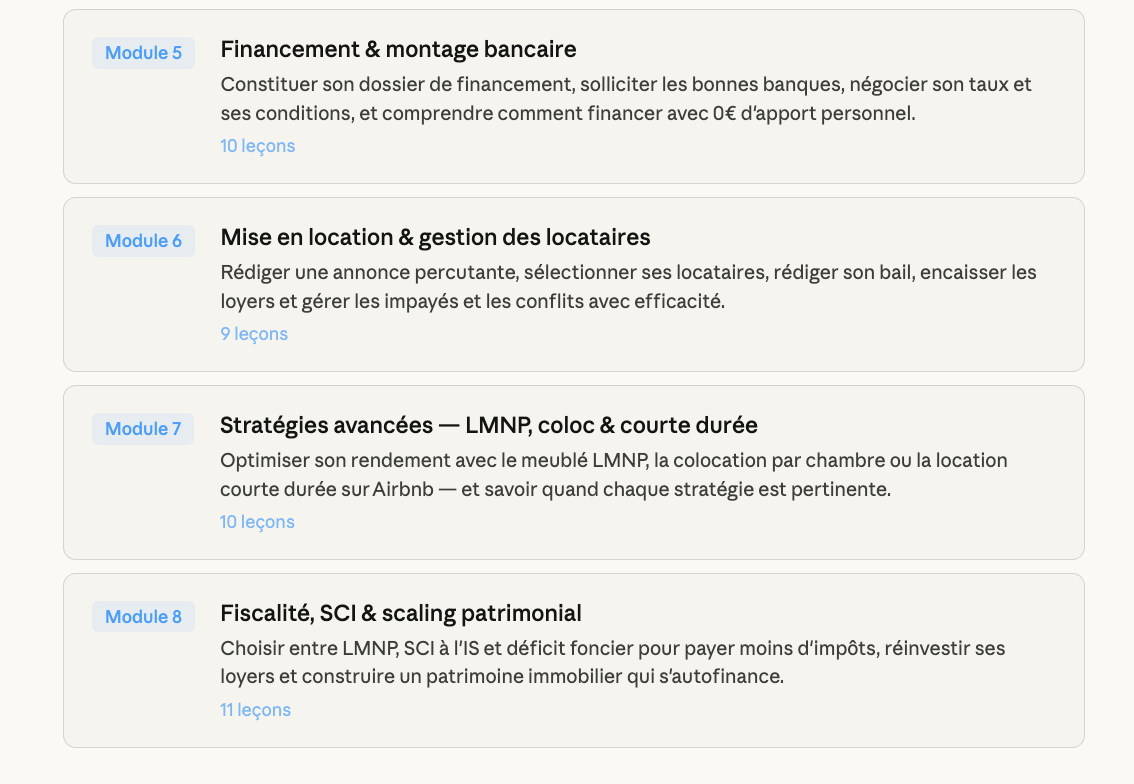Click the Choisir entre LMNP, SCI description

coord(612,663)
